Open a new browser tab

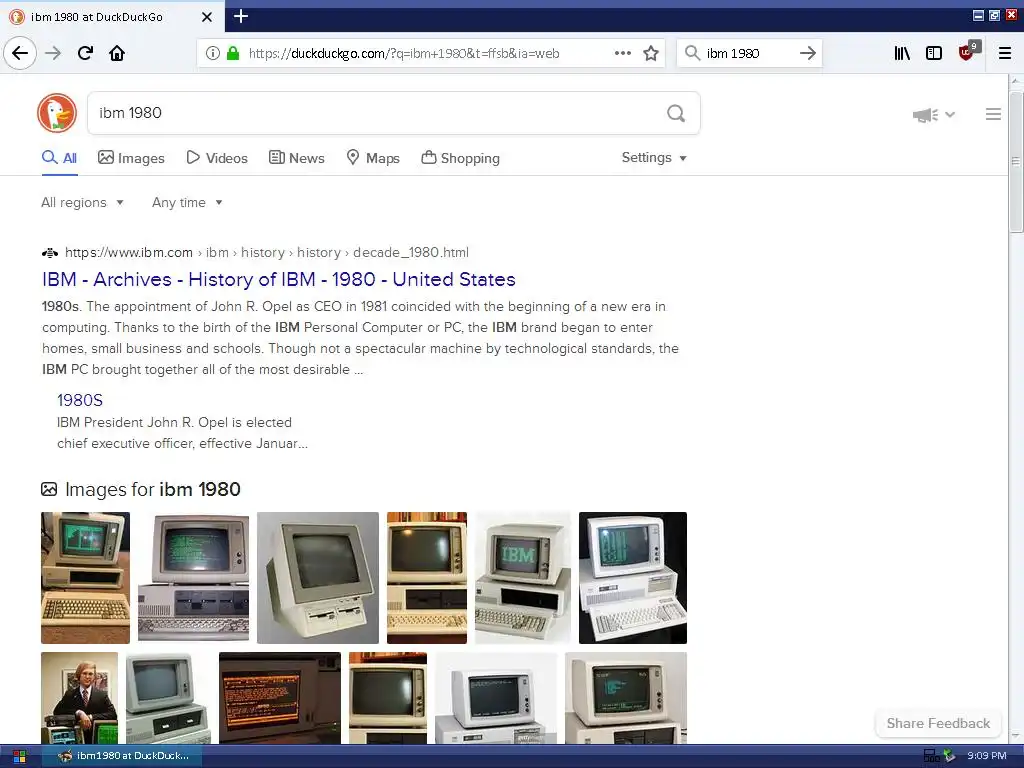241,16
